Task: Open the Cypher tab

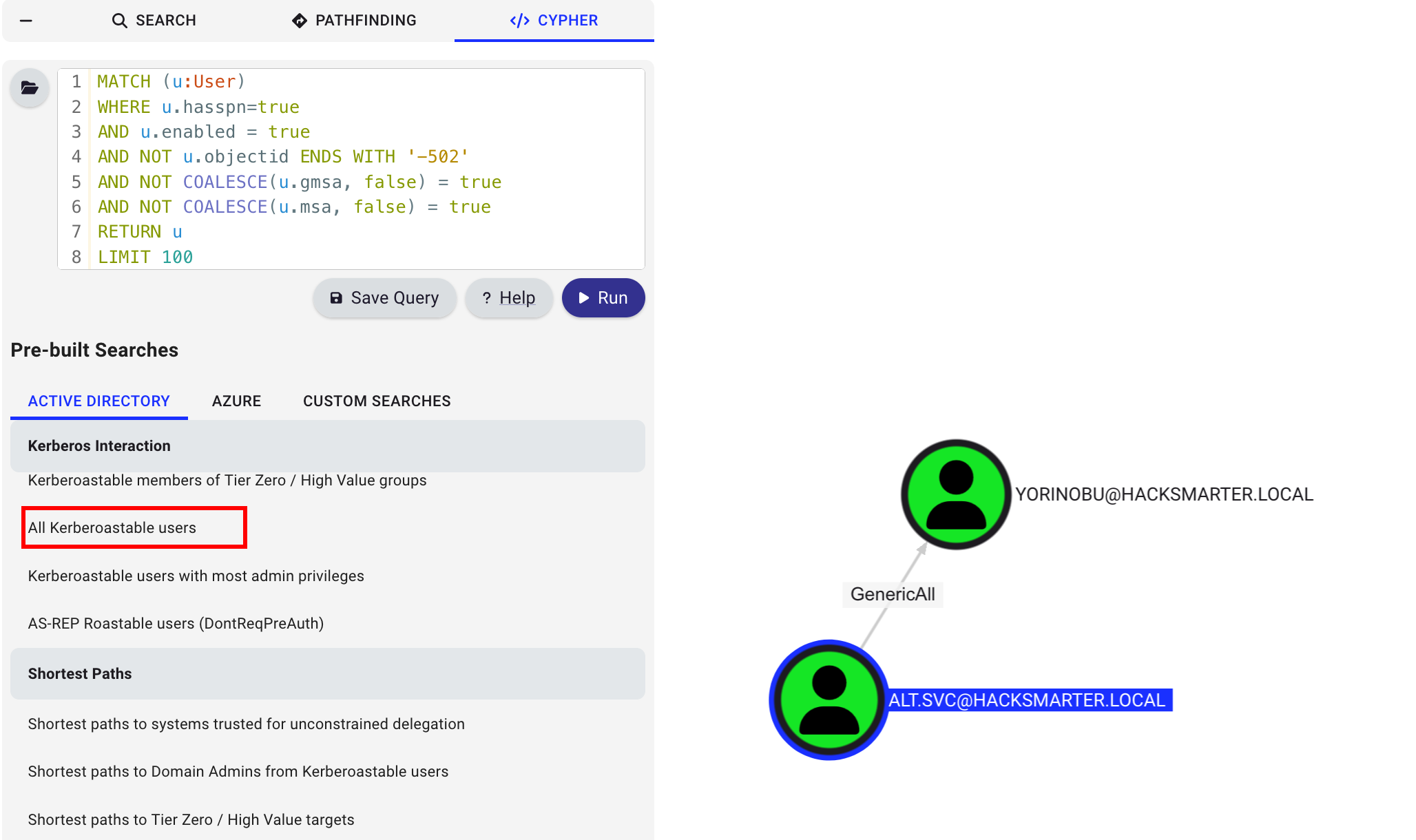Action: pyautogui.click(x=554, y=21)
